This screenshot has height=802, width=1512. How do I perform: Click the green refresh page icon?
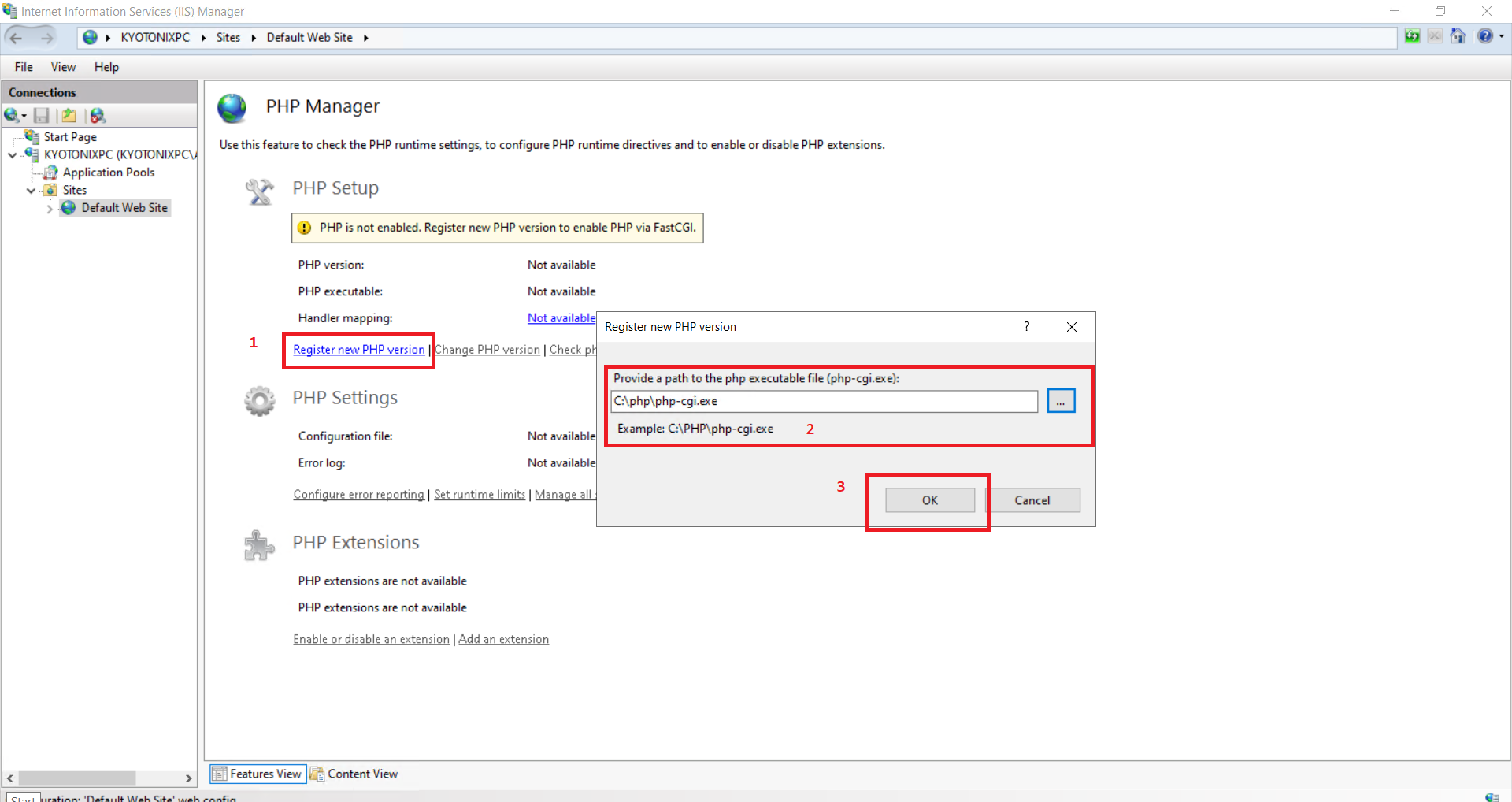click(1413, 36)
